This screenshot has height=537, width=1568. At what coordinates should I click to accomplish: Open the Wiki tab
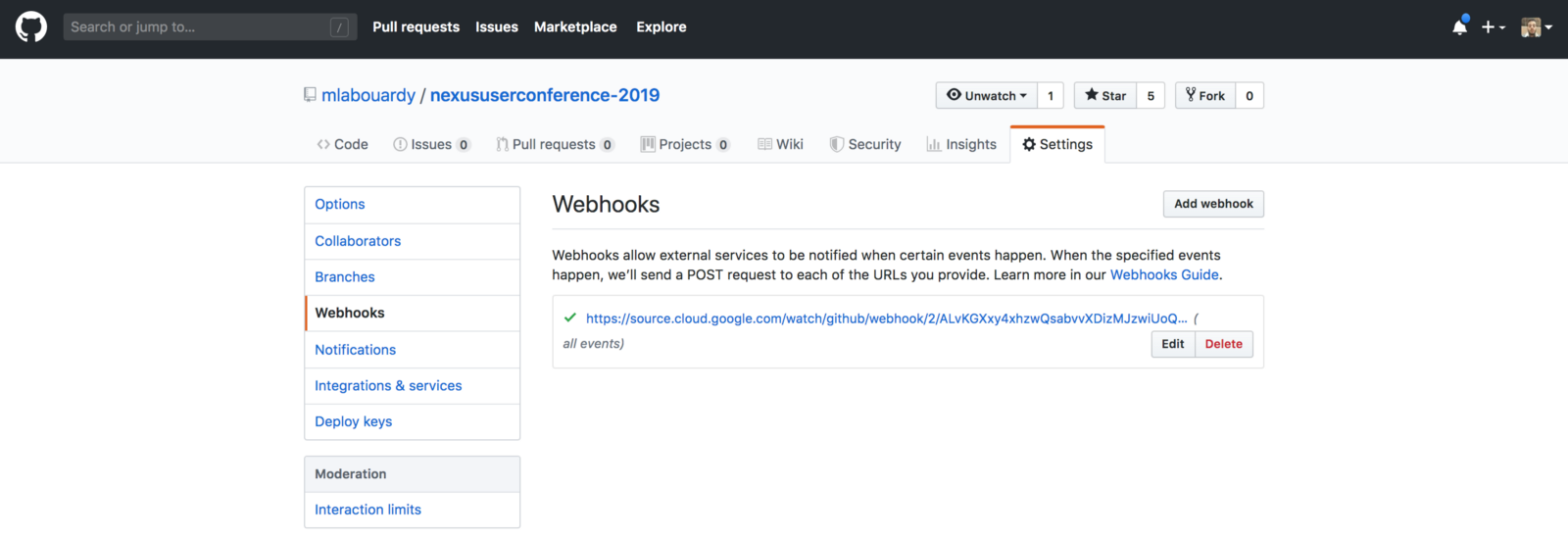[x=780, y=144]
